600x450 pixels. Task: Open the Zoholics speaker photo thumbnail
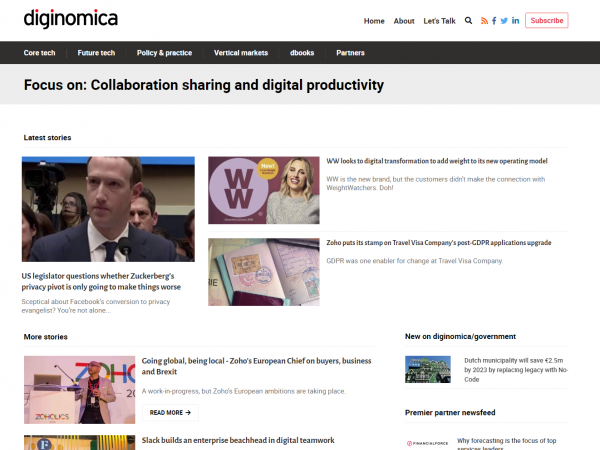coord(80,390)
